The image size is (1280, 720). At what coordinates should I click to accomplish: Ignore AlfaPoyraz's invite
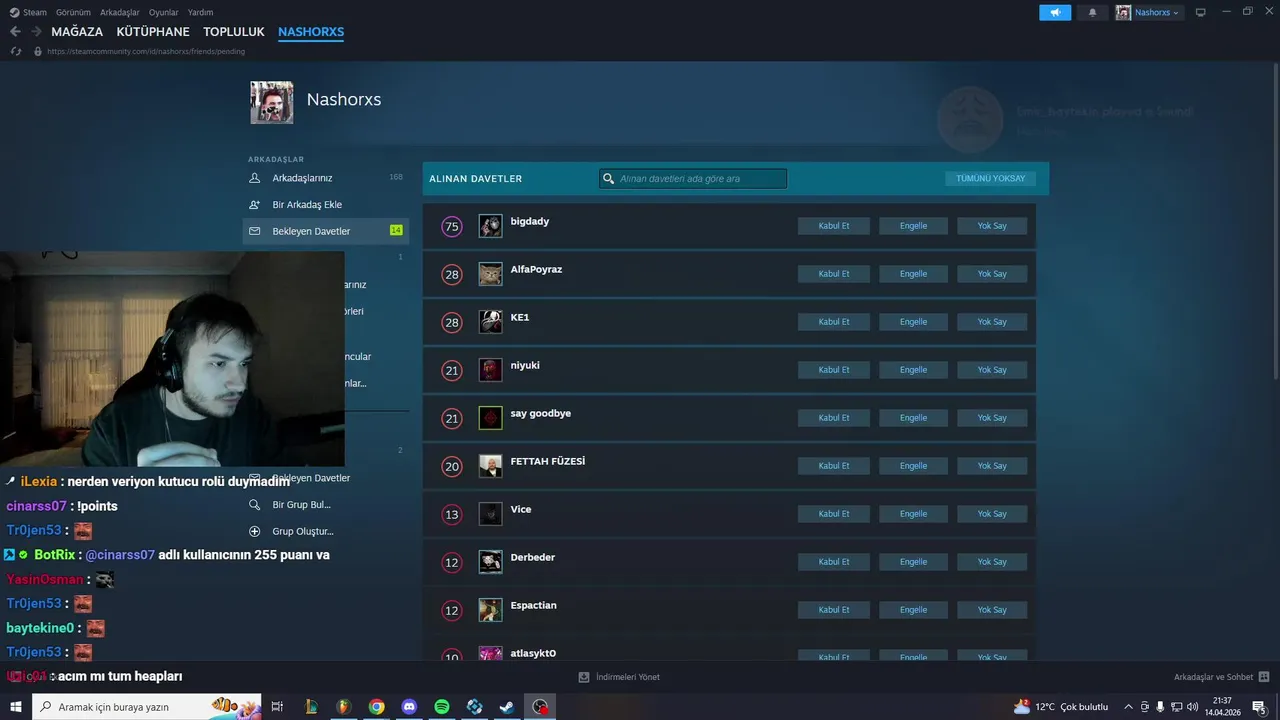click(992, 274)
